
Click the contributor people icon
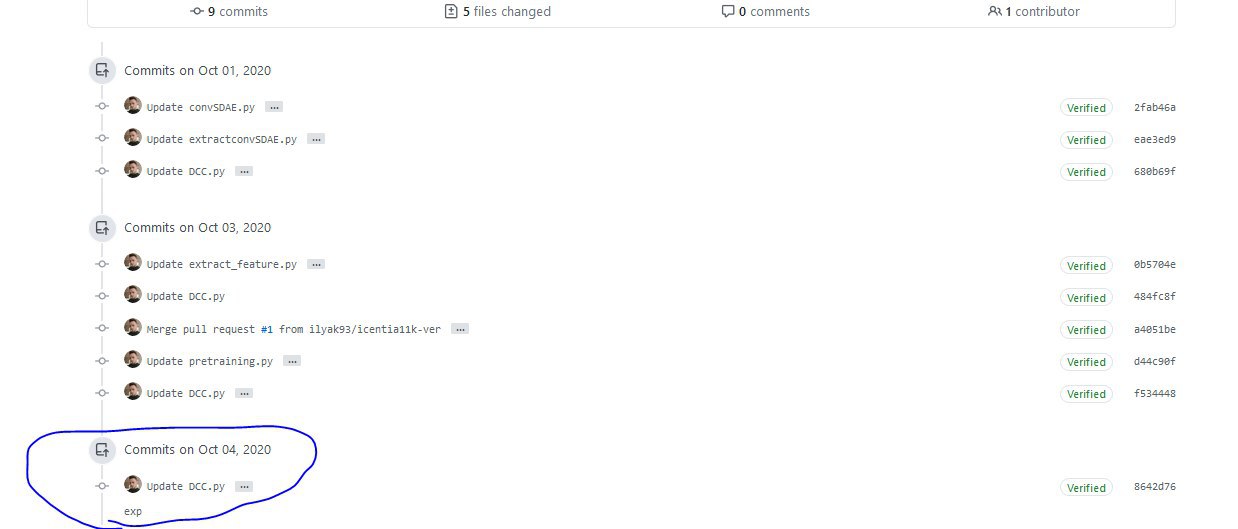coord(994,12)
